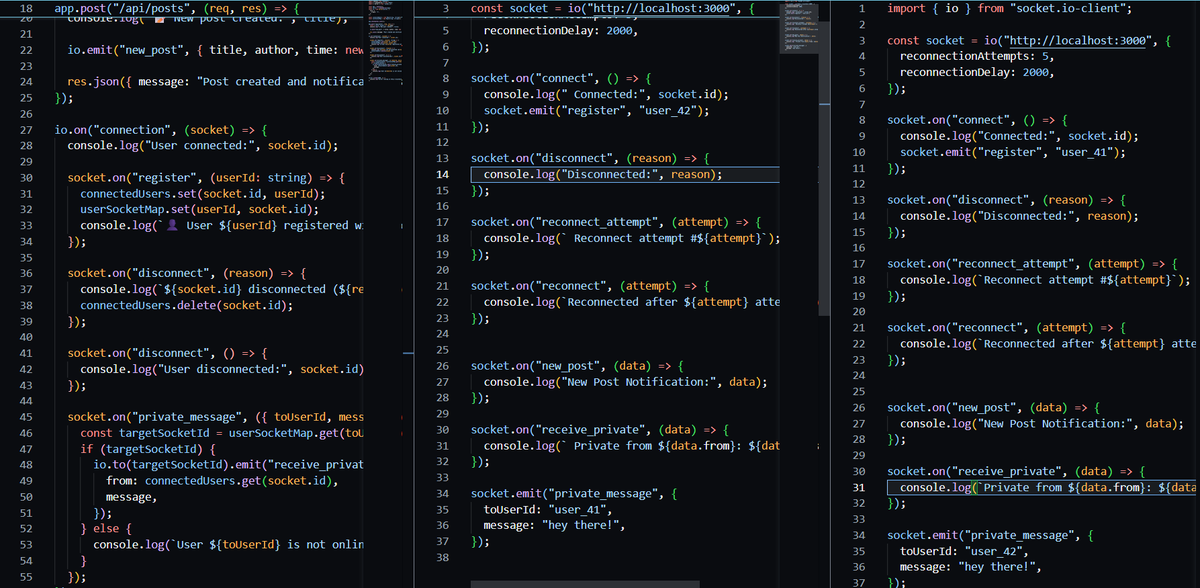
Task: Click reconnectionDelay: 2000 in the middle editor
Action: [x=560, y=30]
